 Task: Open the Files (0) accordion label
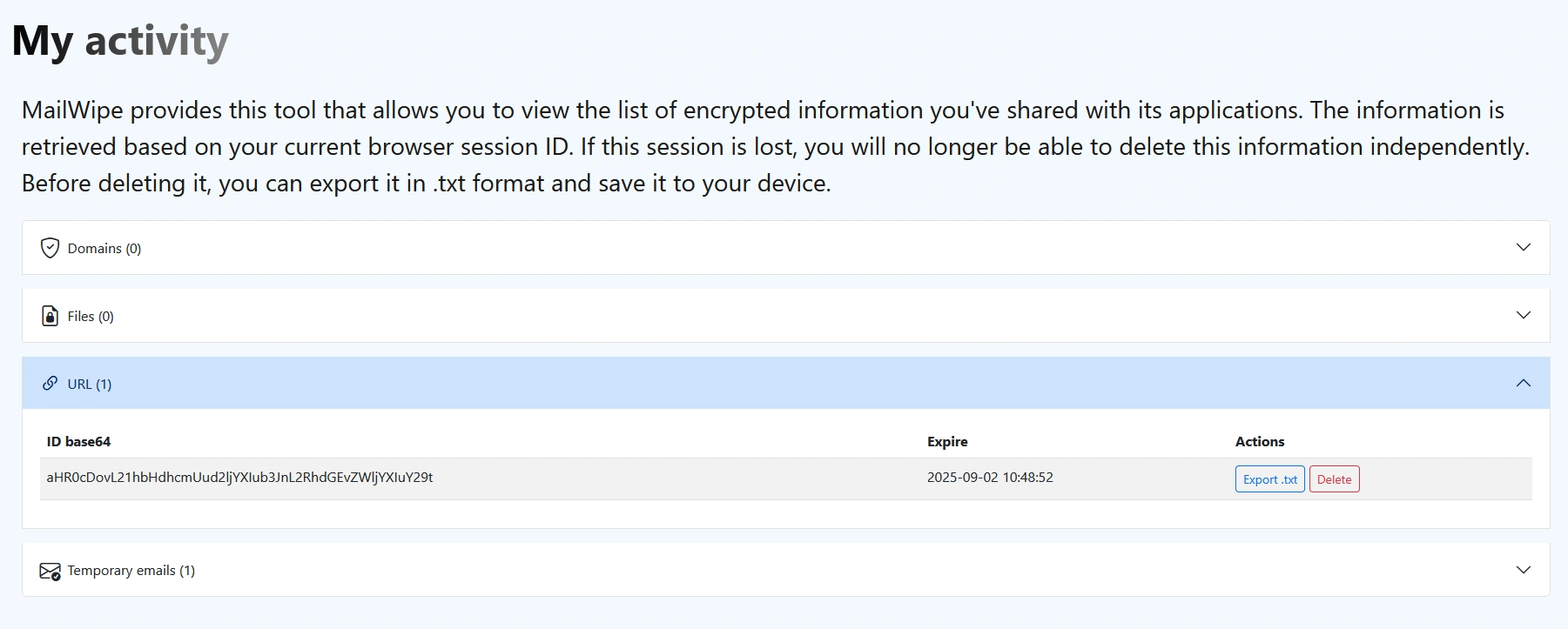click(91, 317)
